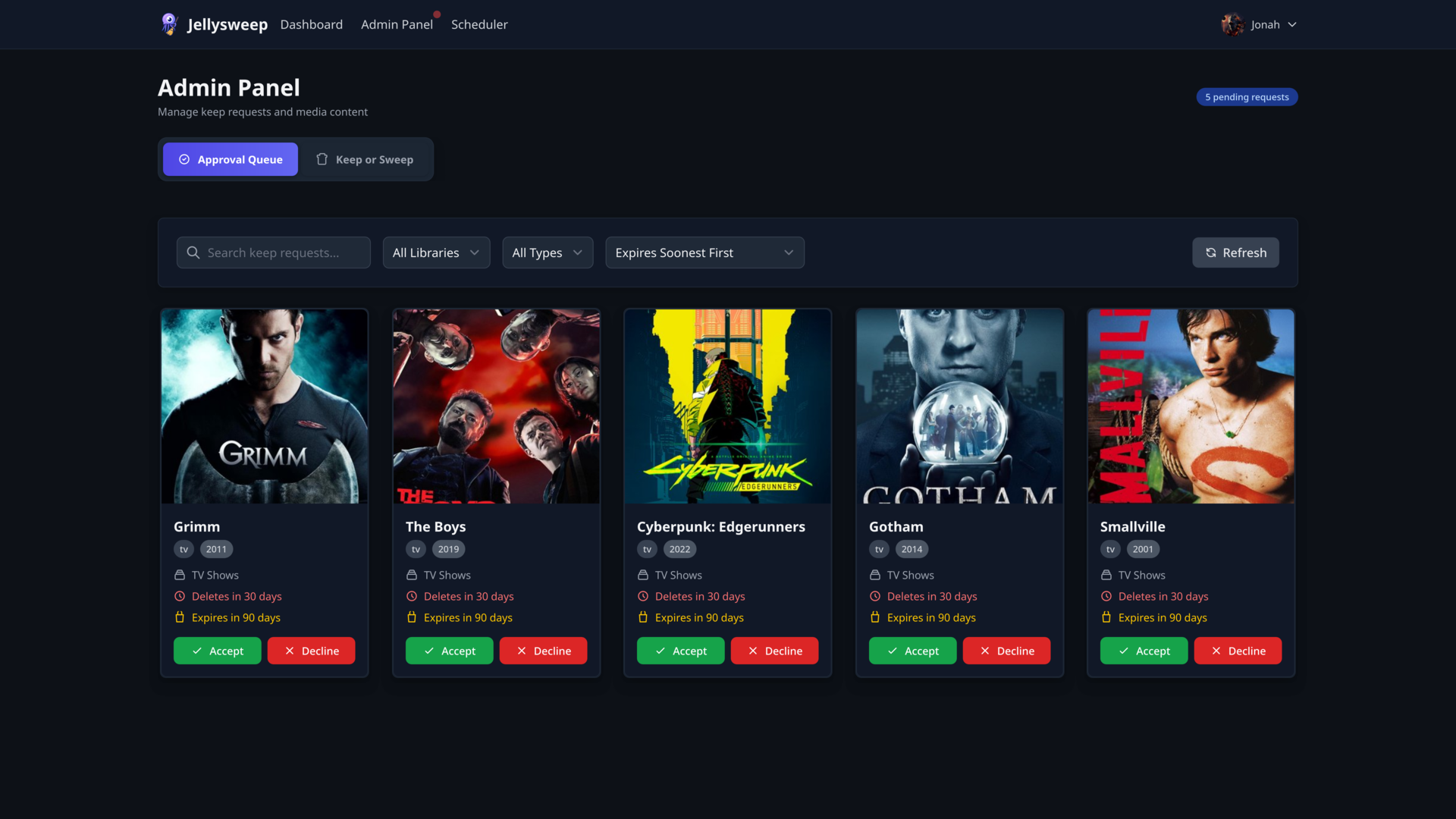This screenshot has width=1456, height=819.
Task: Click Jonah's user avatar
Action: click(x=1232, y=24)
